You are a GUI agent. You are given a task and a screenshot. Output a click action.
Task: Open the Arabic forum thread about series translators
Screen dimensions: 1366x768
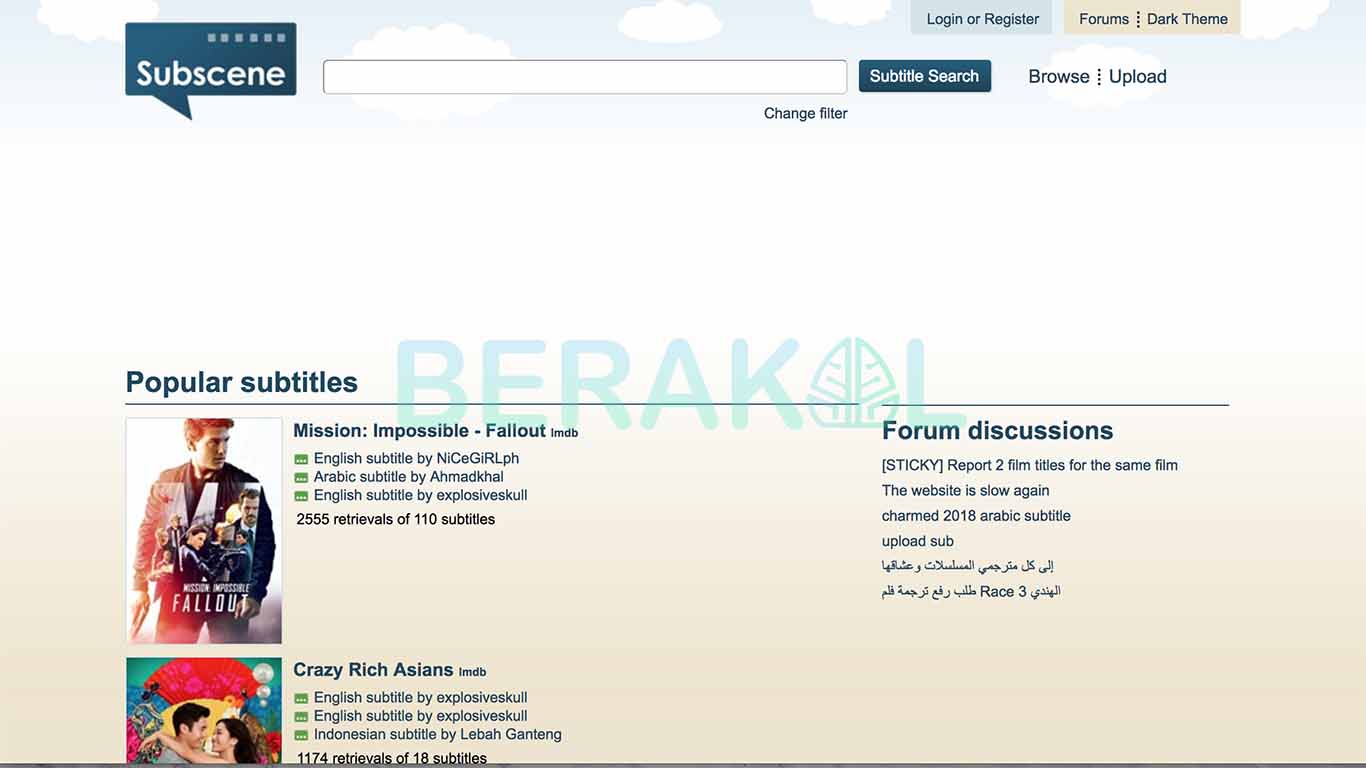(x=968, y=566)
